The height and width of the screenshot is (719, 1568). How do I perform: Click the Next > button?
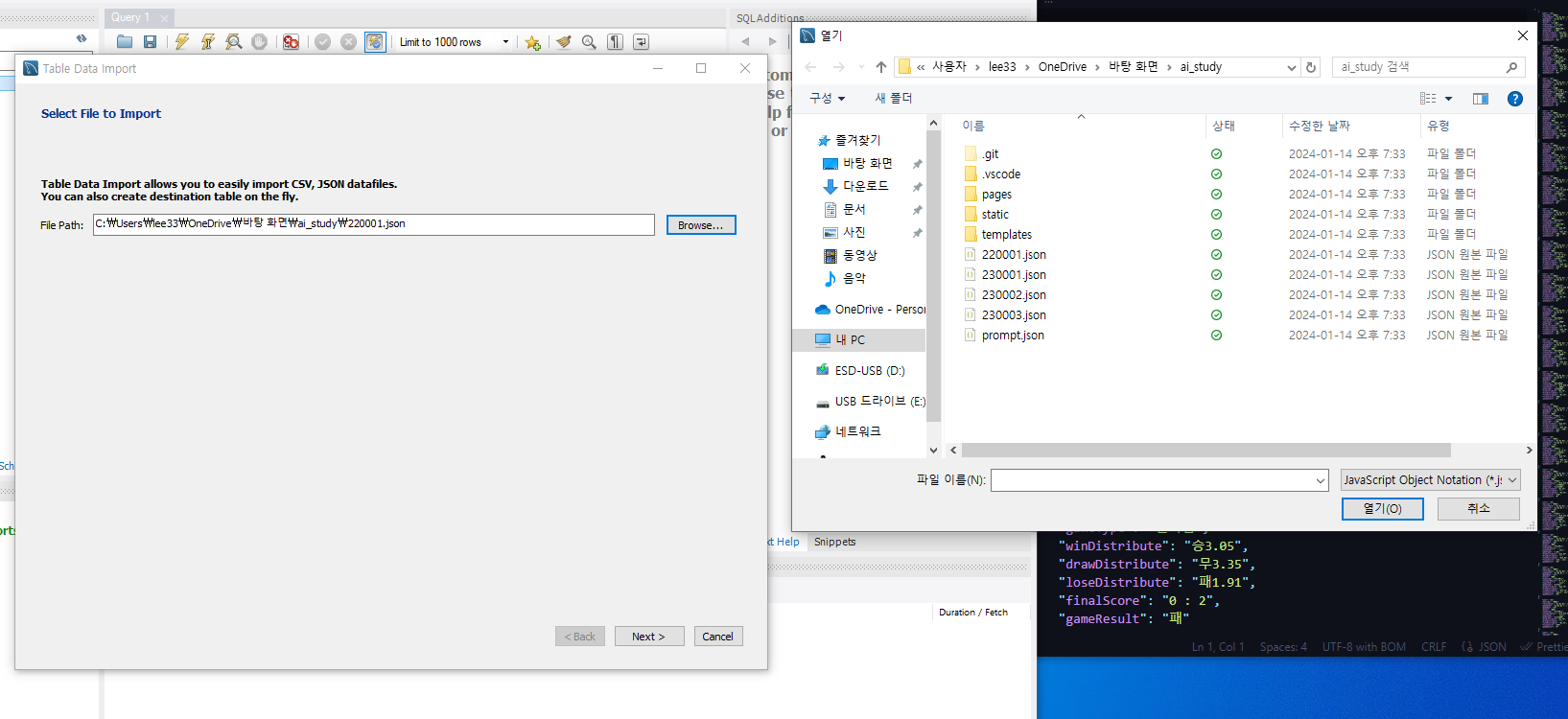pyautogui.click(x=648, y=637)
